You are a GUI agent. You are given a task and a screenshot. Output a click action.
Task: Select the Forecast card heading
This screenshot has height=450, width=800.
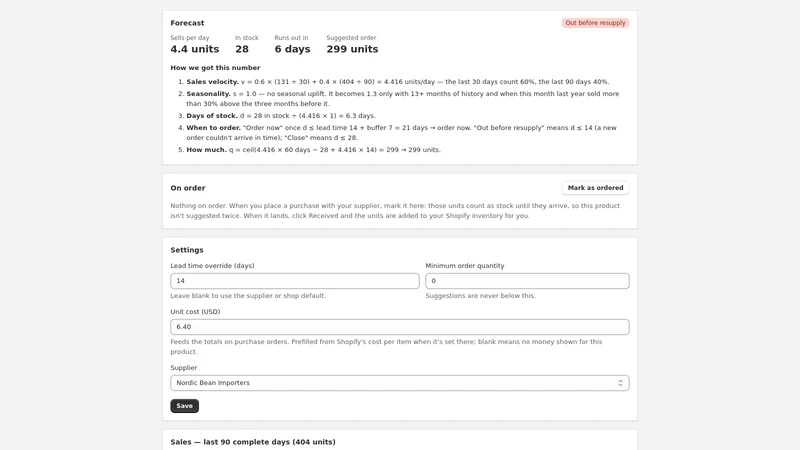pos(187,23)
